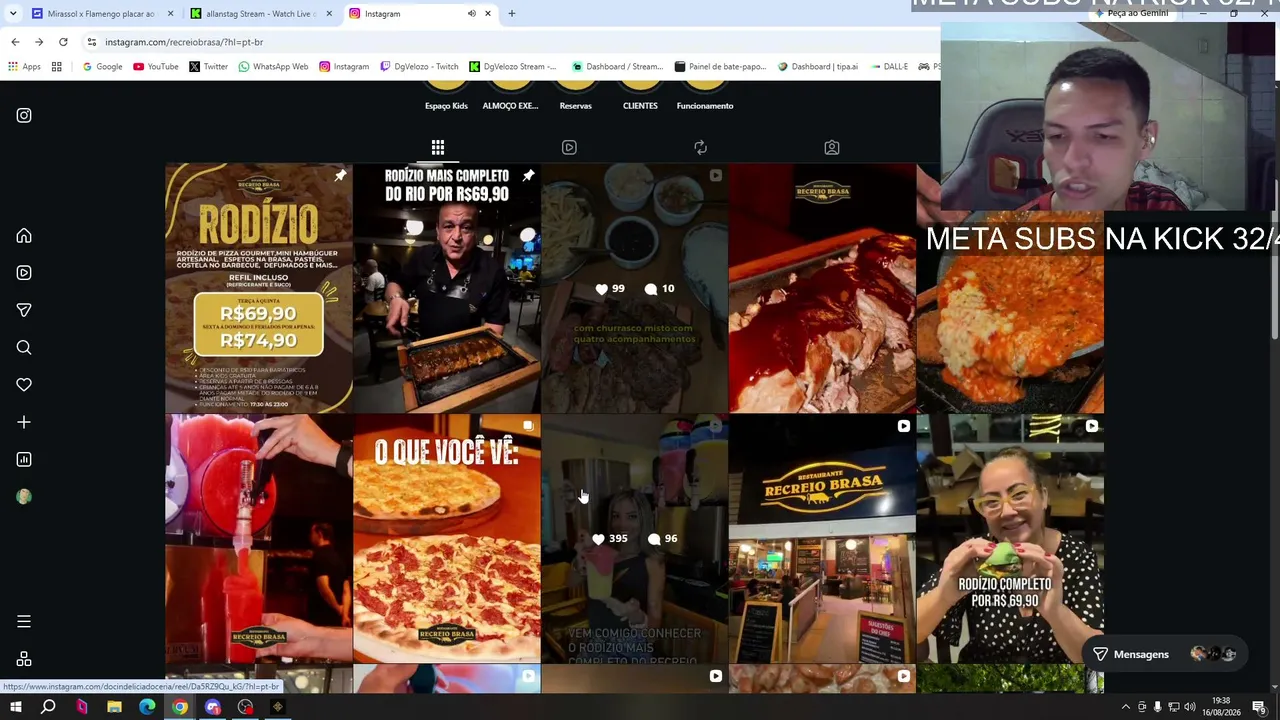This screenshot has width=1280, height=720.
Task: Open the Meta apps icon in sidebar
Action: (x=24, y=659)
